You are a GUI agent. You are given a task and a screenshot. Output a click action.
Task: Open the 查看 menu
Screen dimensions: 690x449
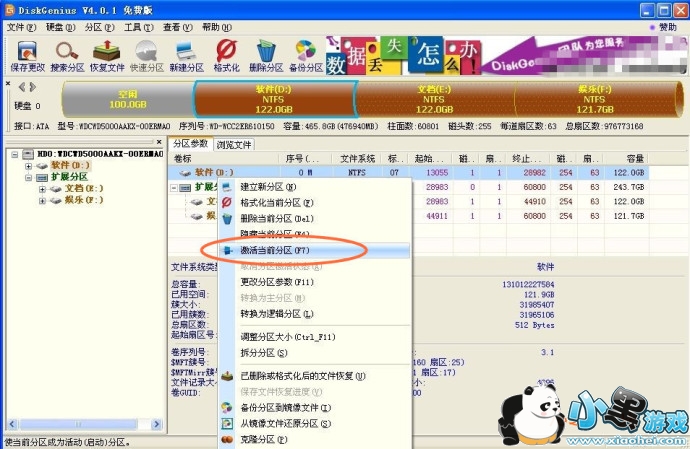(x=178, y=27)
